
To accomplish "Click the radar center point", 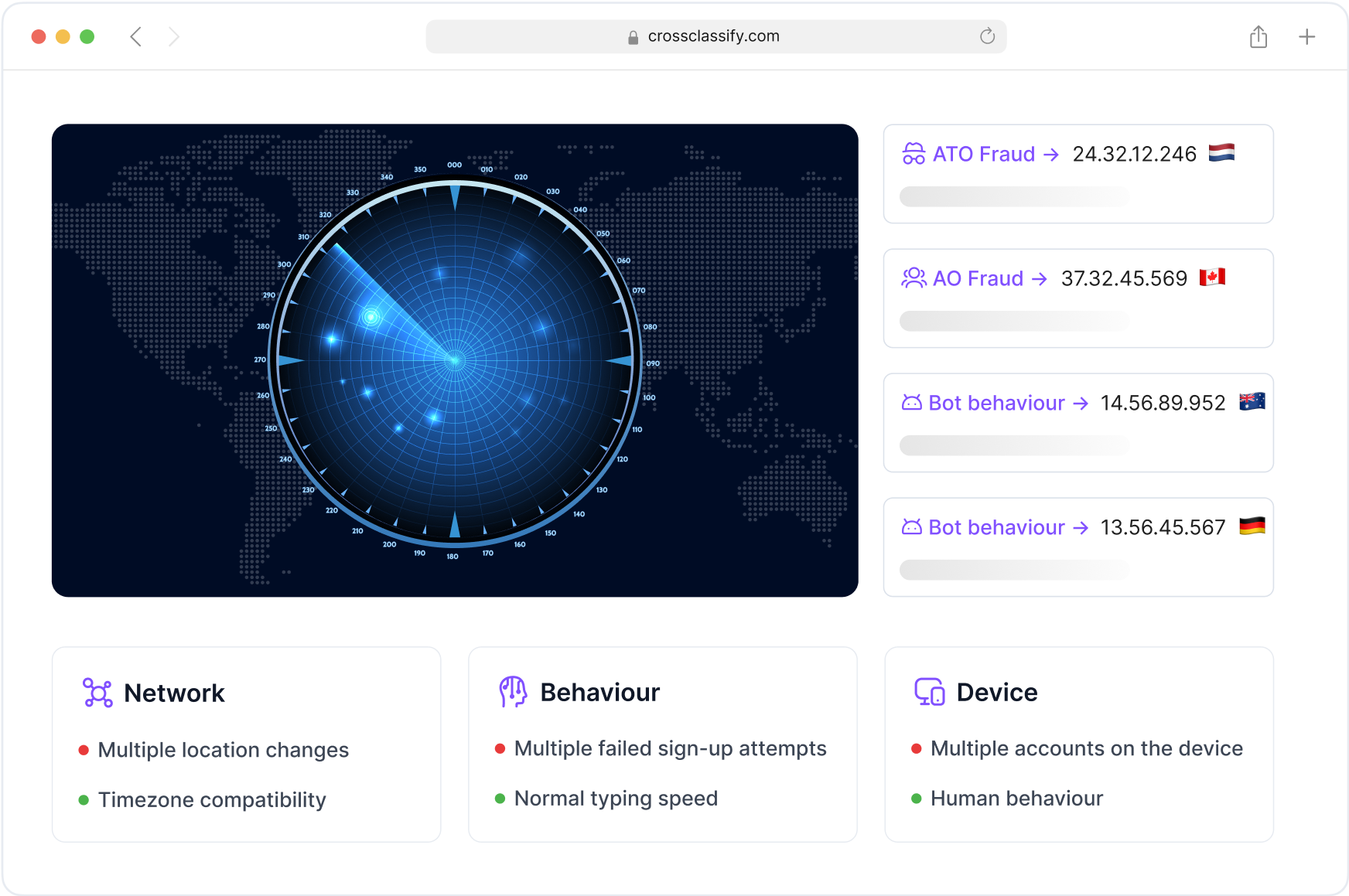I will coord(455,360).
